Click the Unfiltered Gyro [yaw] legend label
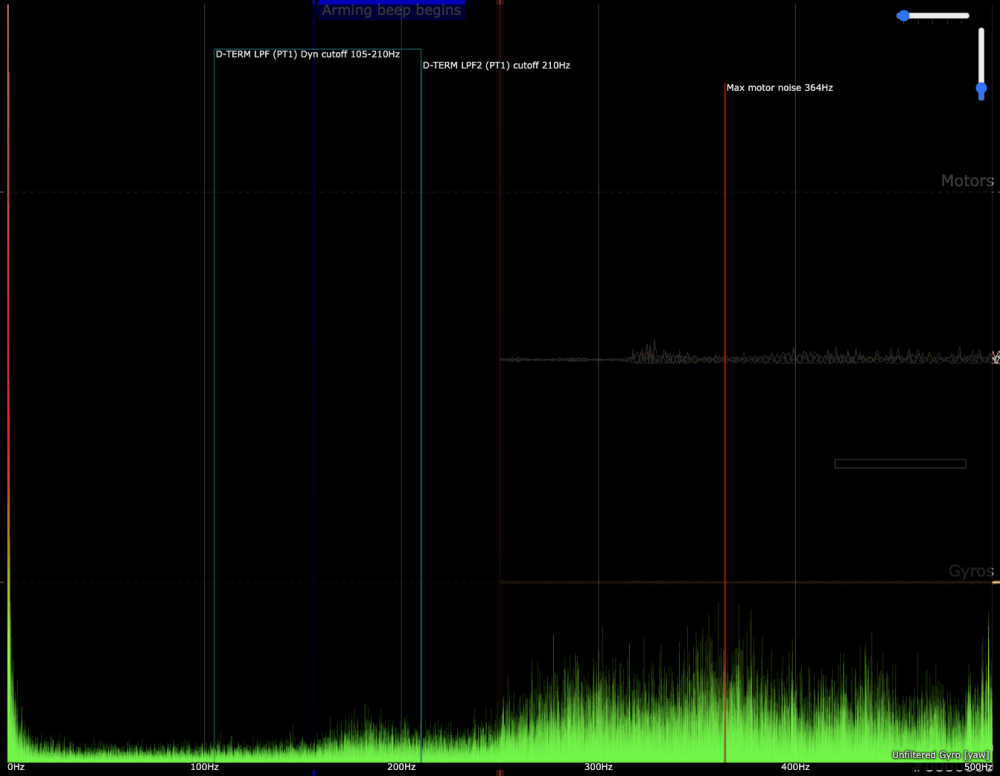The width and height of the screenshot is (1000, 776). [x=941, y=755]
